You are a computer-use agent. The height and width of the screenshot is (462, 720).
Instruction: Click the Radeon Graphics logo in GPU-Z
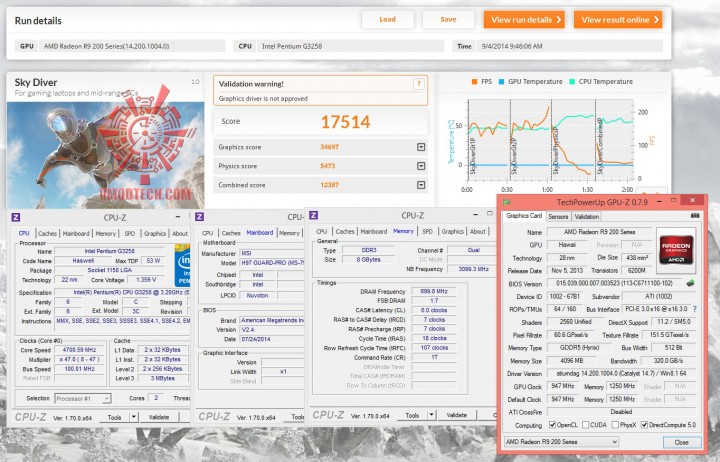coord(676,248)
